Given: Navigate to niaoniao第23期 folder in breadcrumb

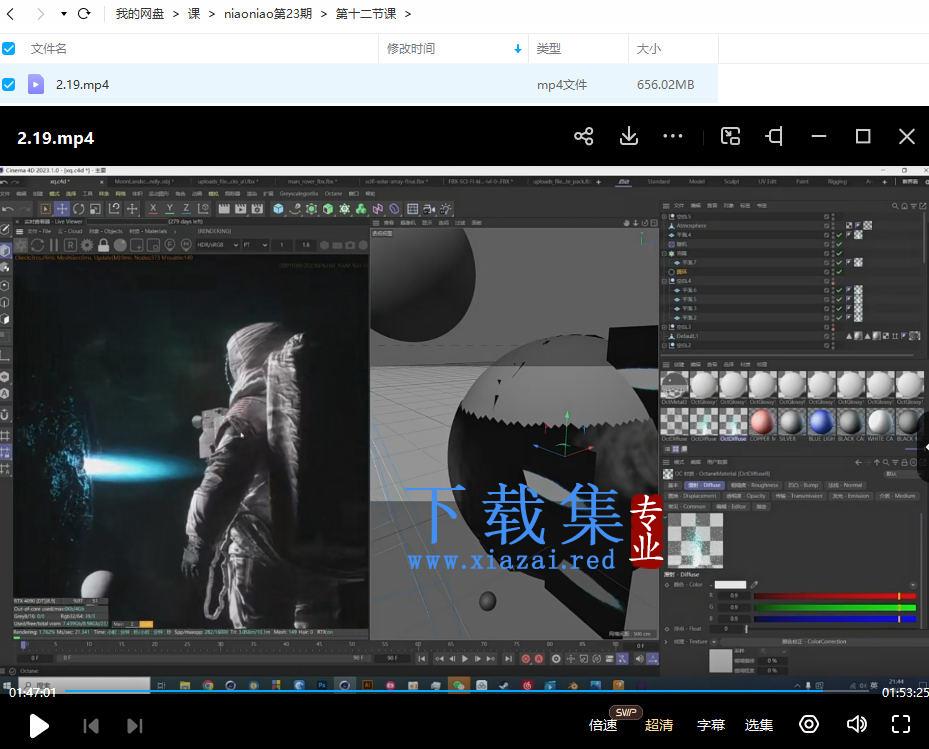Looking at the screenshot, I should [268, 14].
